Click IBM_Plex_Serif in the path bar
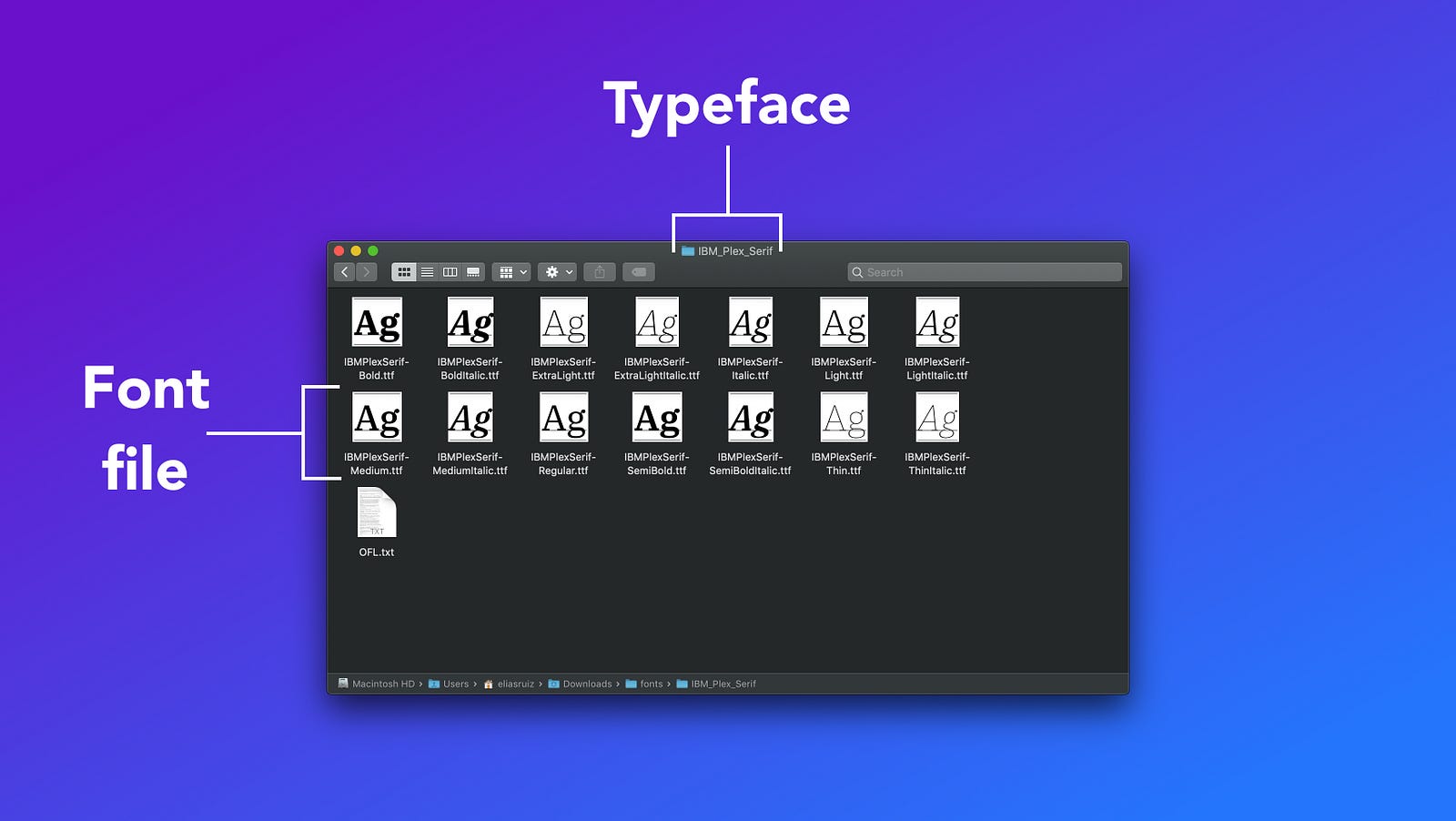This screenshot has height=821, width=1456. (716, 684)
